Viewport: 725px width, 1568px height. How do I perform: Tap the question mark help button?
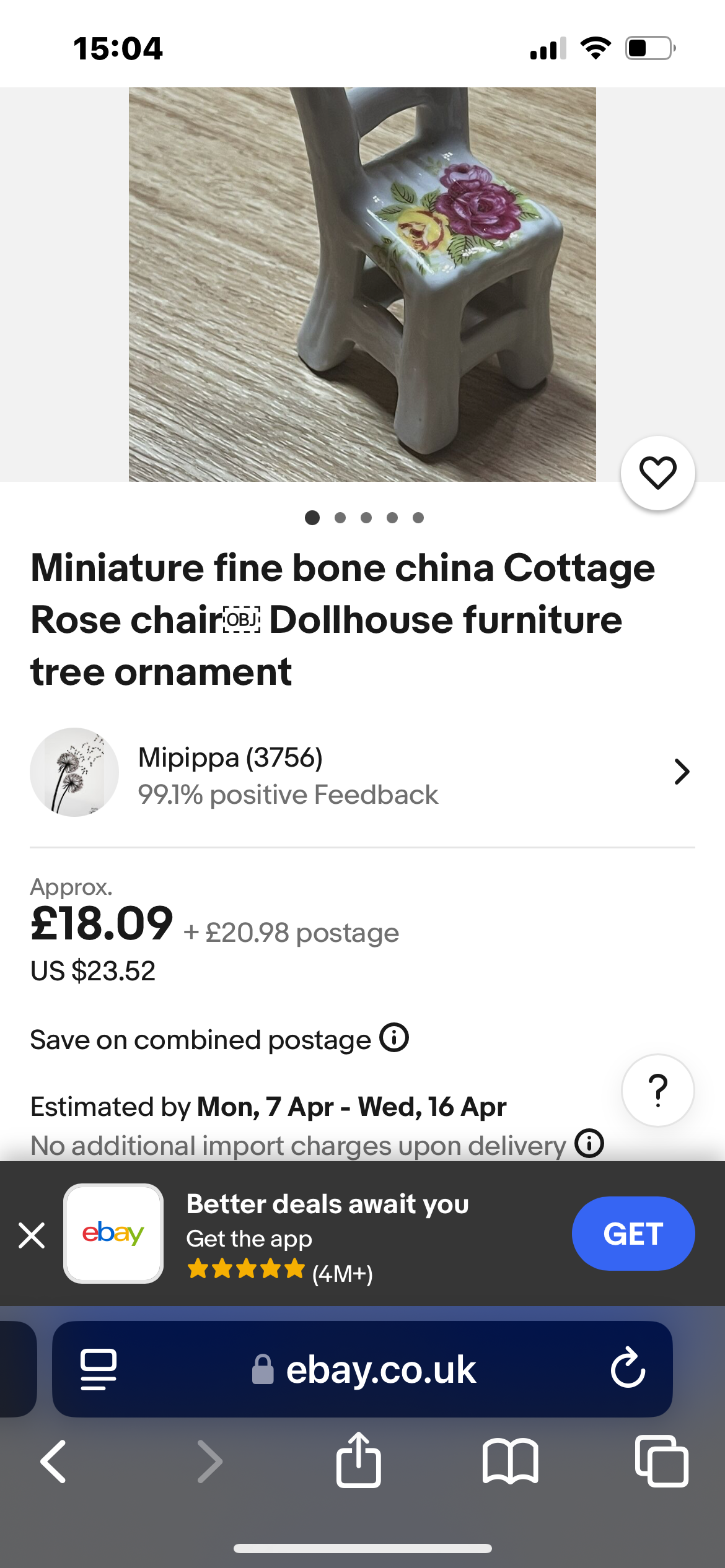[x=657, y=1090]
